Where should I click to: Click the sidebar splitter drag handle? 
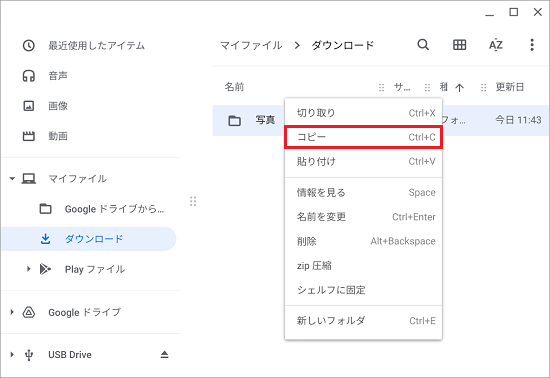click(193, 201)
